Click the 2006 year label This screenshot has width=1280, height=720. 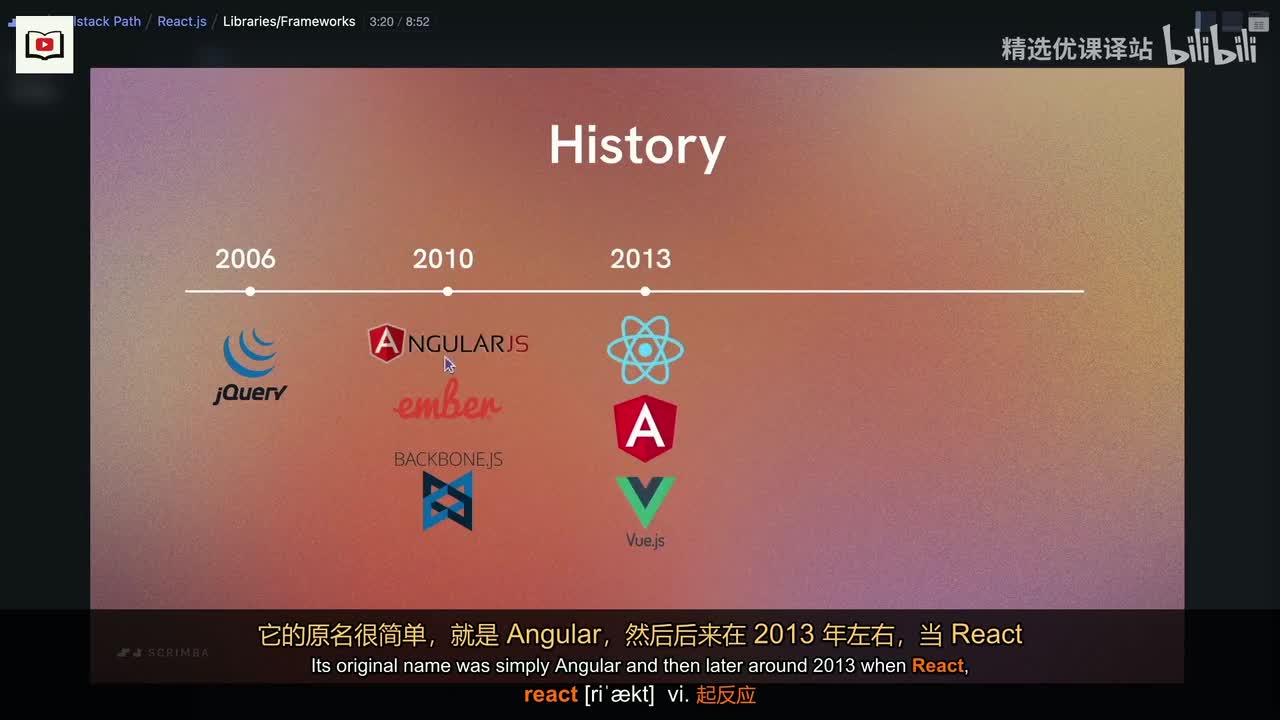245,259
